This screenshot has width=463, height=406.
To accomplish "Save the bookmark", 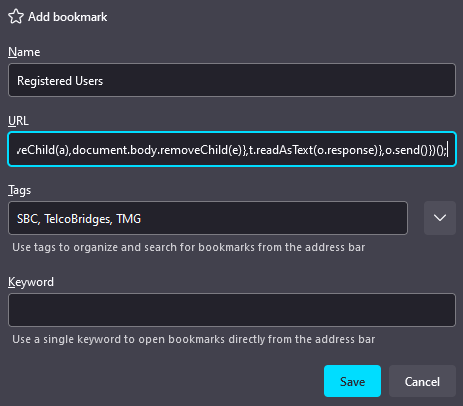I will coord(352,381).
